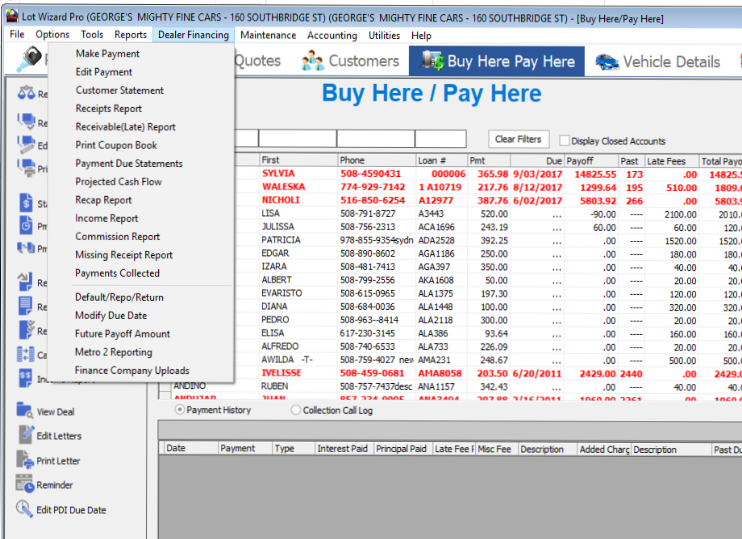
Task: Open the Utilities menu
Action: [x=384, y=35]
